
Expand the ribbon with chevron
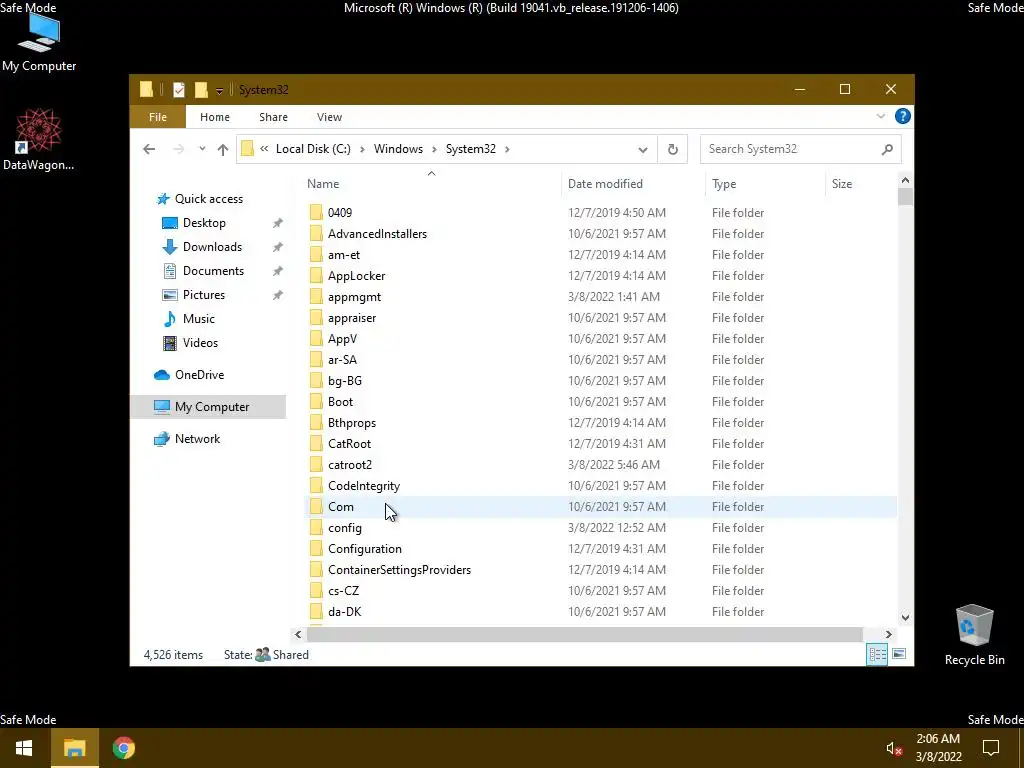(x=880, y=116)
